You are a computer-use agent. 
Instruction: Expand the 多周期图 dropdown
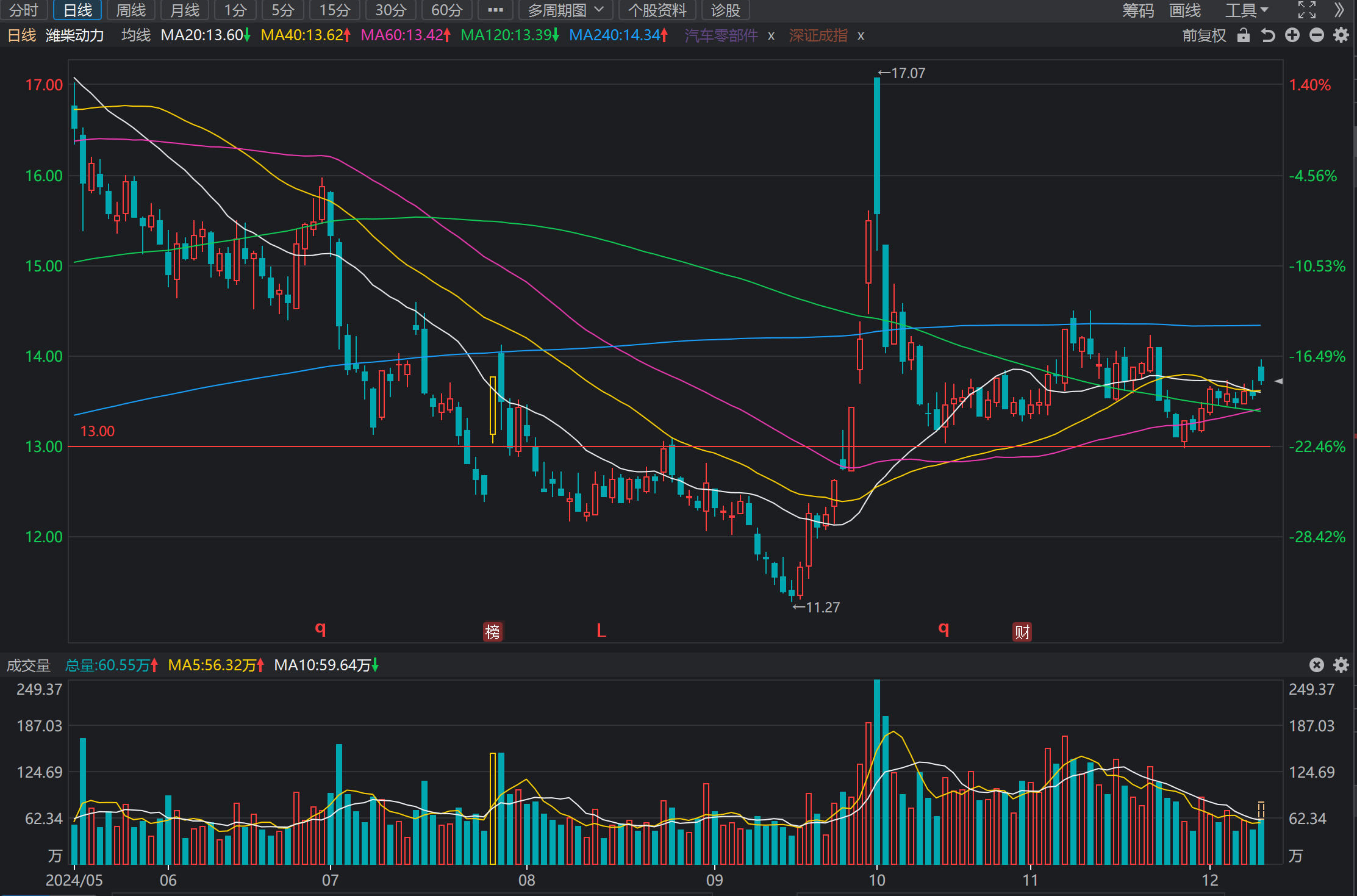point(565,10)
